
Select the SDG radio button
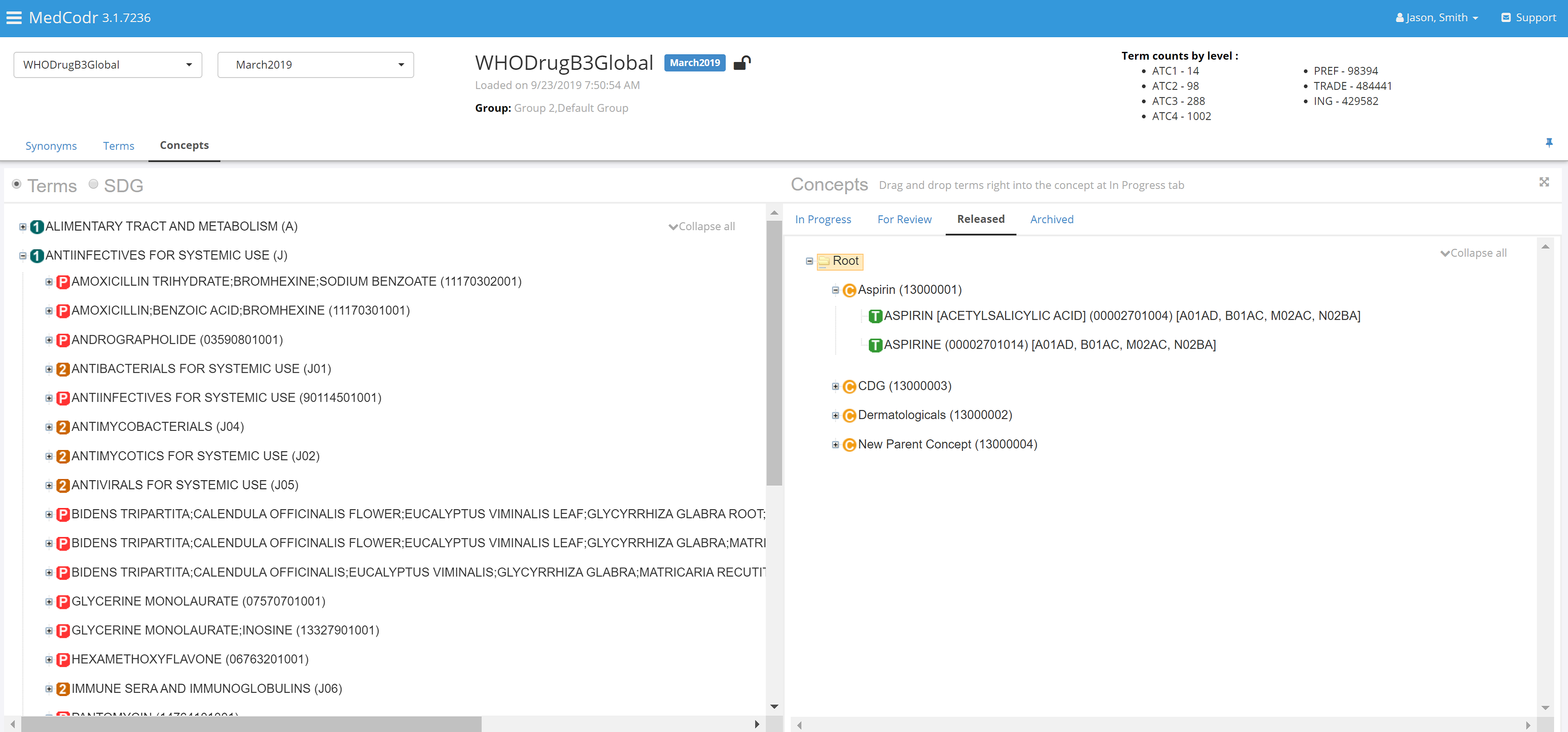(93, 184)
